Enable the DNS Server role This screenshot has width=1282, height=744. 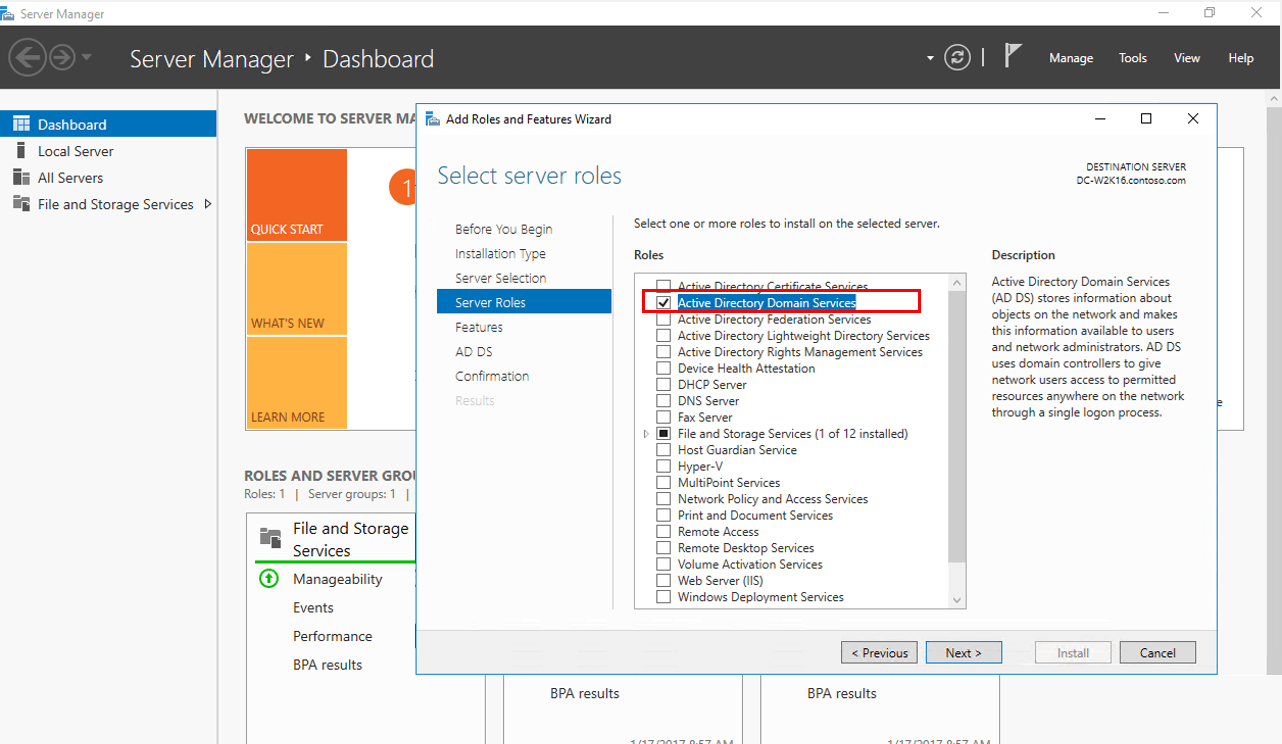(663, 400)
